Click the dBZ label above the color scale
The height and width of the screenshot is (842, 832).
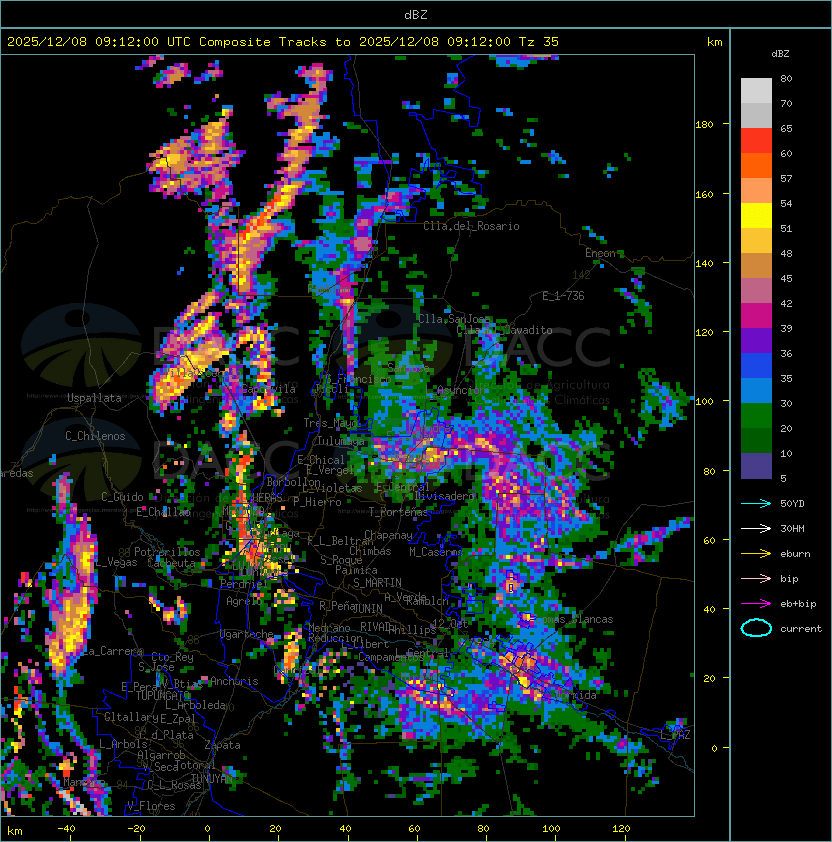(780, 54)
